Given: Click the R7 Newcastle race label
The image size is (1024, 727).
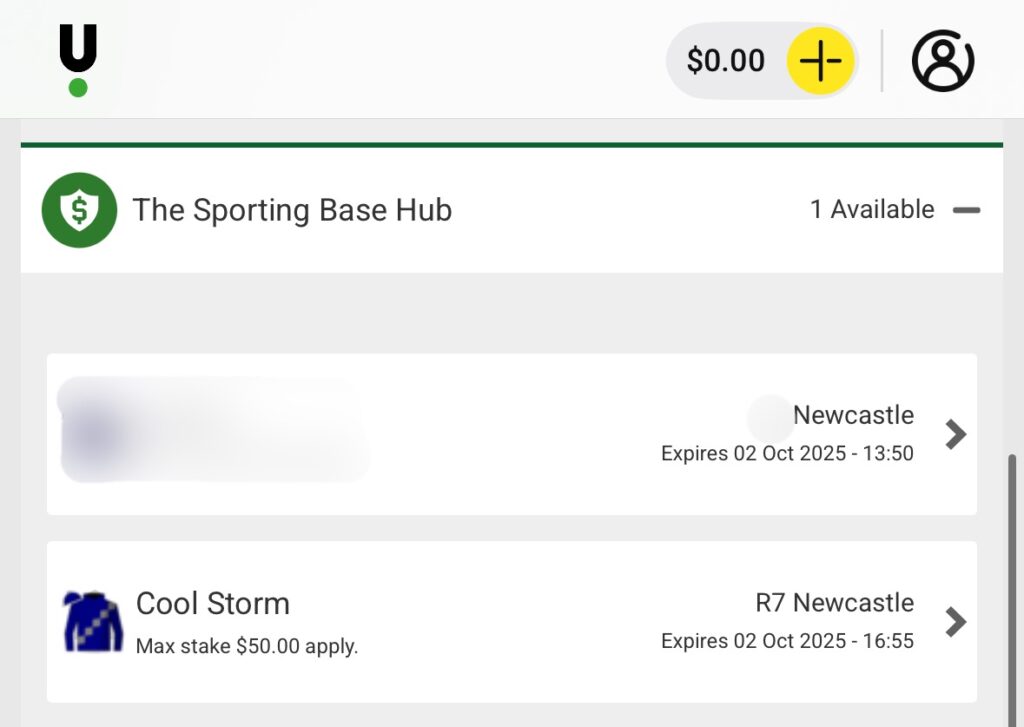Looking at the screenshot, I should [x=834, y=603].
